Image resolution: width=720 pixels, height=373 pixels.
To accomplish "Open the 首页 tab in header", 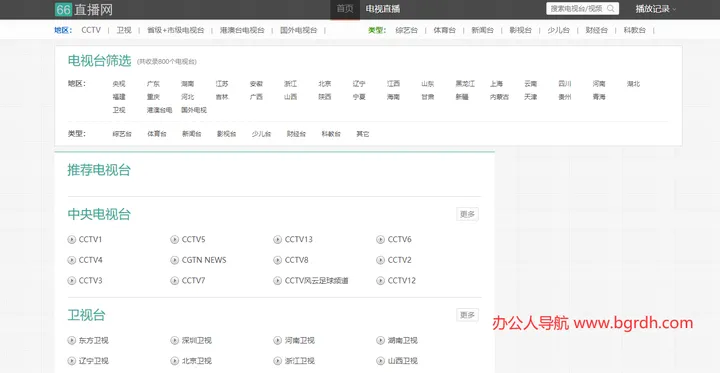I will point(345,9).
